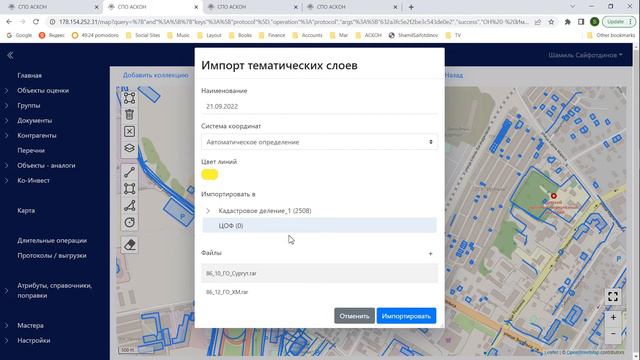Open the browser side panel icon
The width and height of the screenshot is (640, 360).
coord(581,22)
